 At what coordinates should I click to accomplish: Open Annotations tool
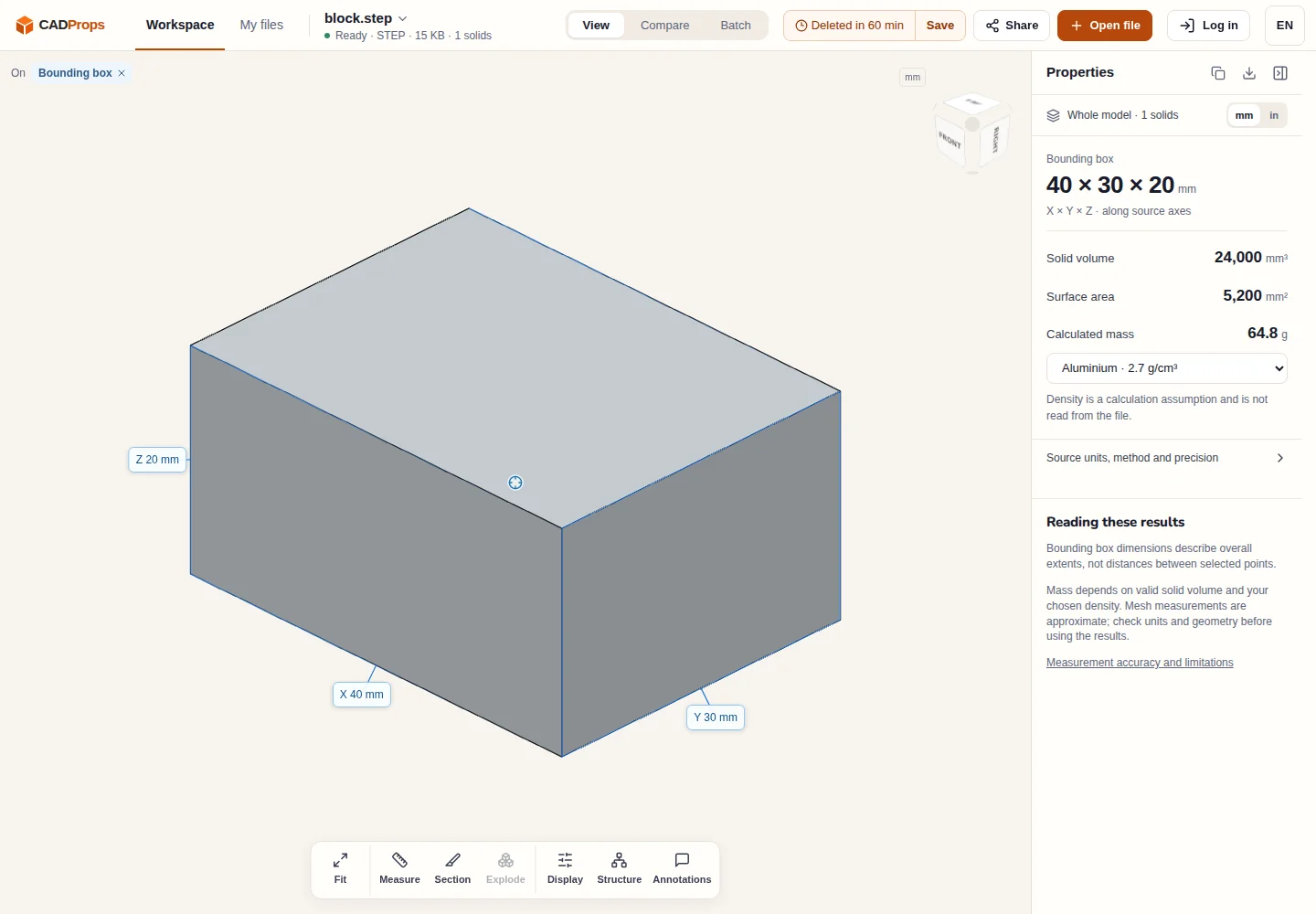click(682, 868)
